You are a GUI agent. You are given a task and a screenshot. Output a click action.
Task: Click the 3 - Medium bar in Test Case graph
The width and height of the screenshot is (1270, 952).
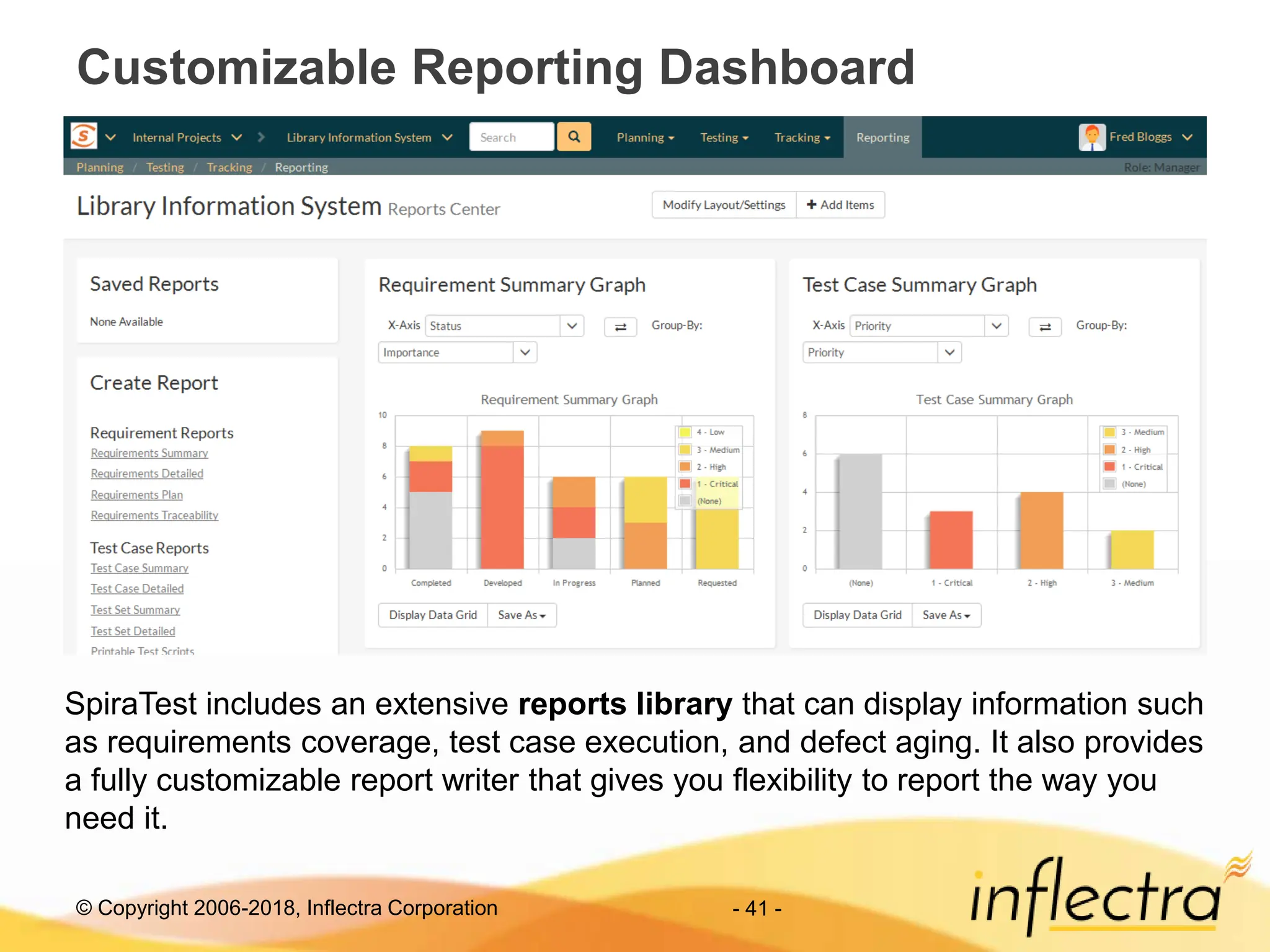click(1132, 550)
